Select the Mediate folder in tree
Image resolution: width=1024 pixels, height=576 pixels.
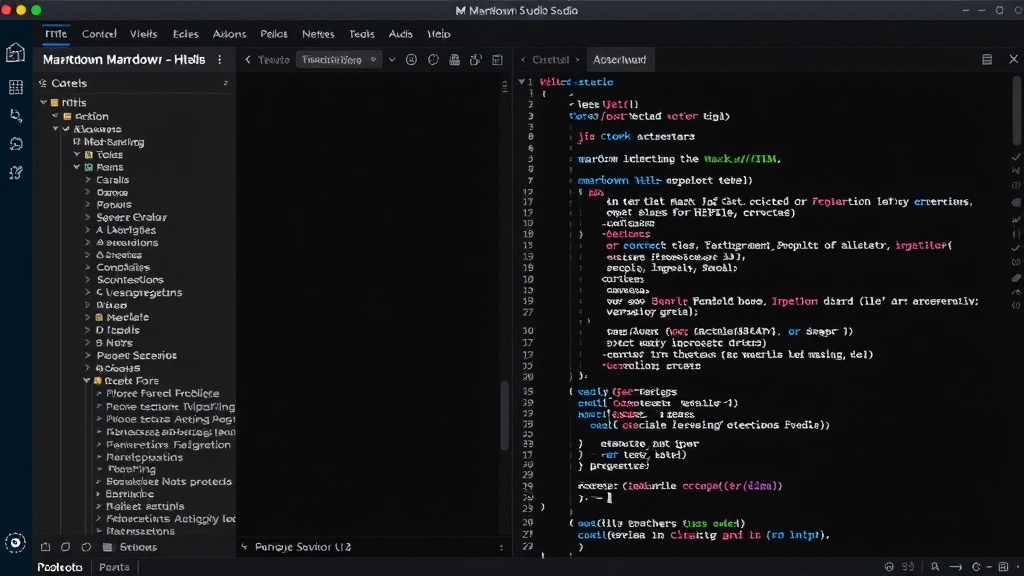tap(127, 317)
